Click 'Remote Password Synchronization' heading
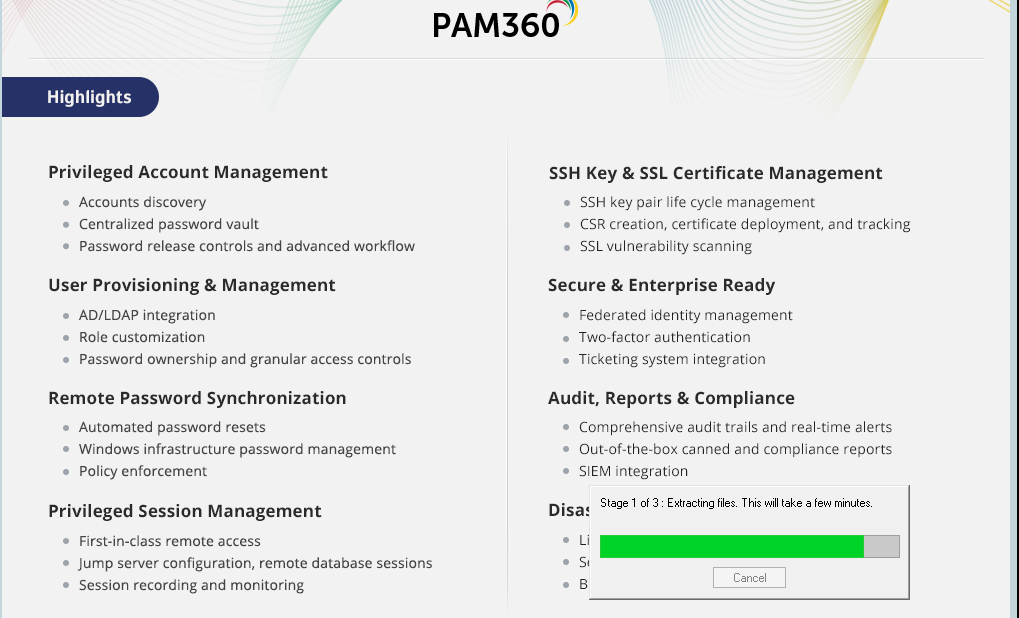The image size is (1019, 618). click(x=197, y=398)
